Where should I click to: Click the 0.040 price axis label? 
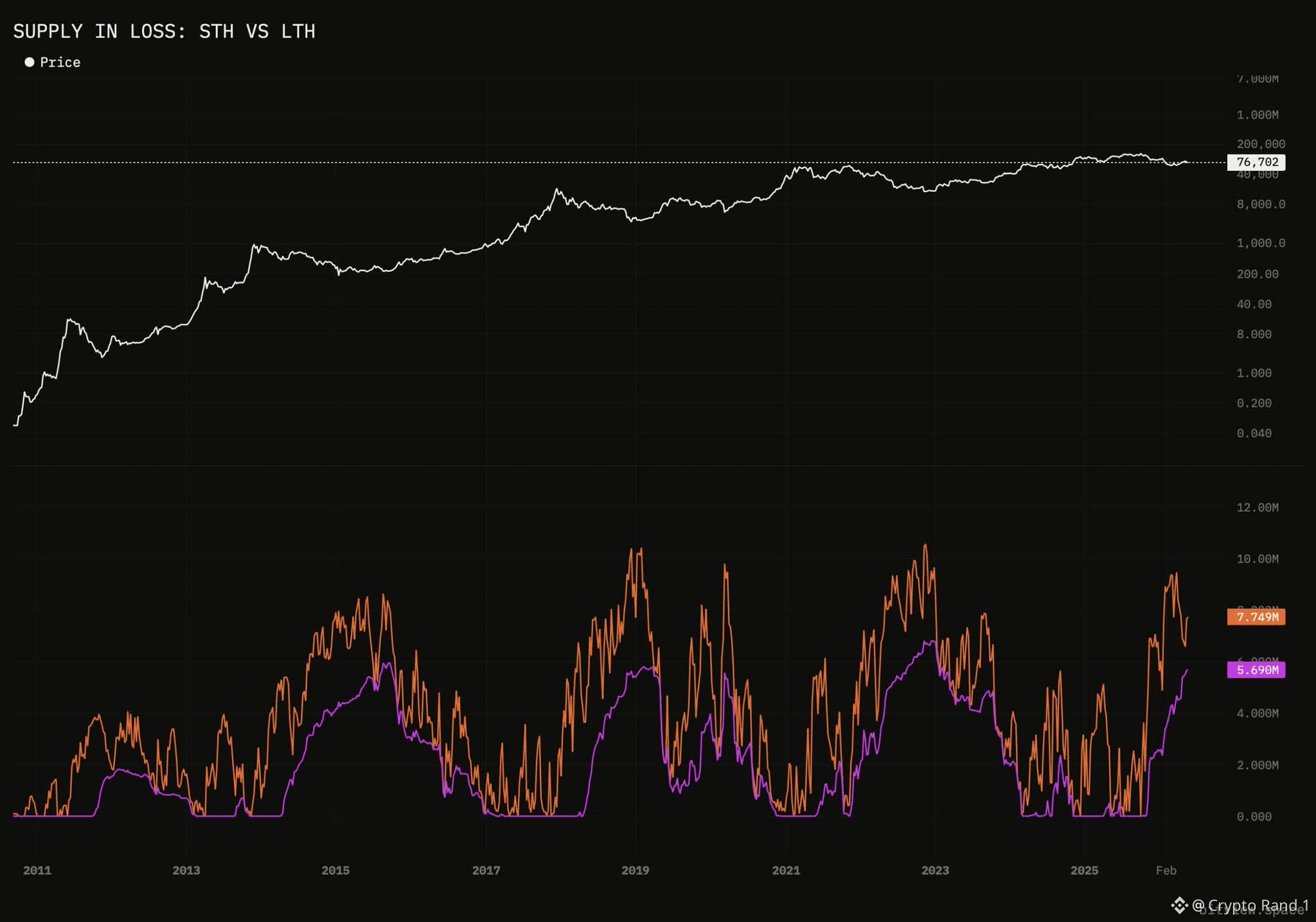tap(1254, 433)
